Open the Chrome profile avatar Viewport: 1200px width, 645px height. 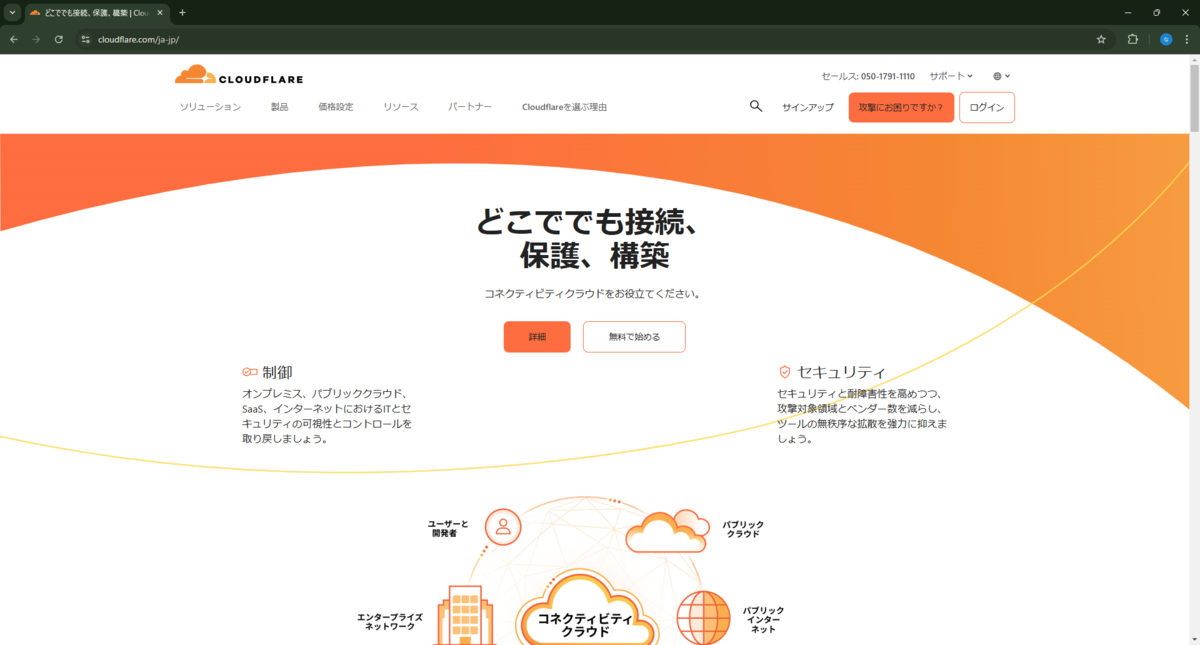pyautogui.click(x=1166, y=39)
